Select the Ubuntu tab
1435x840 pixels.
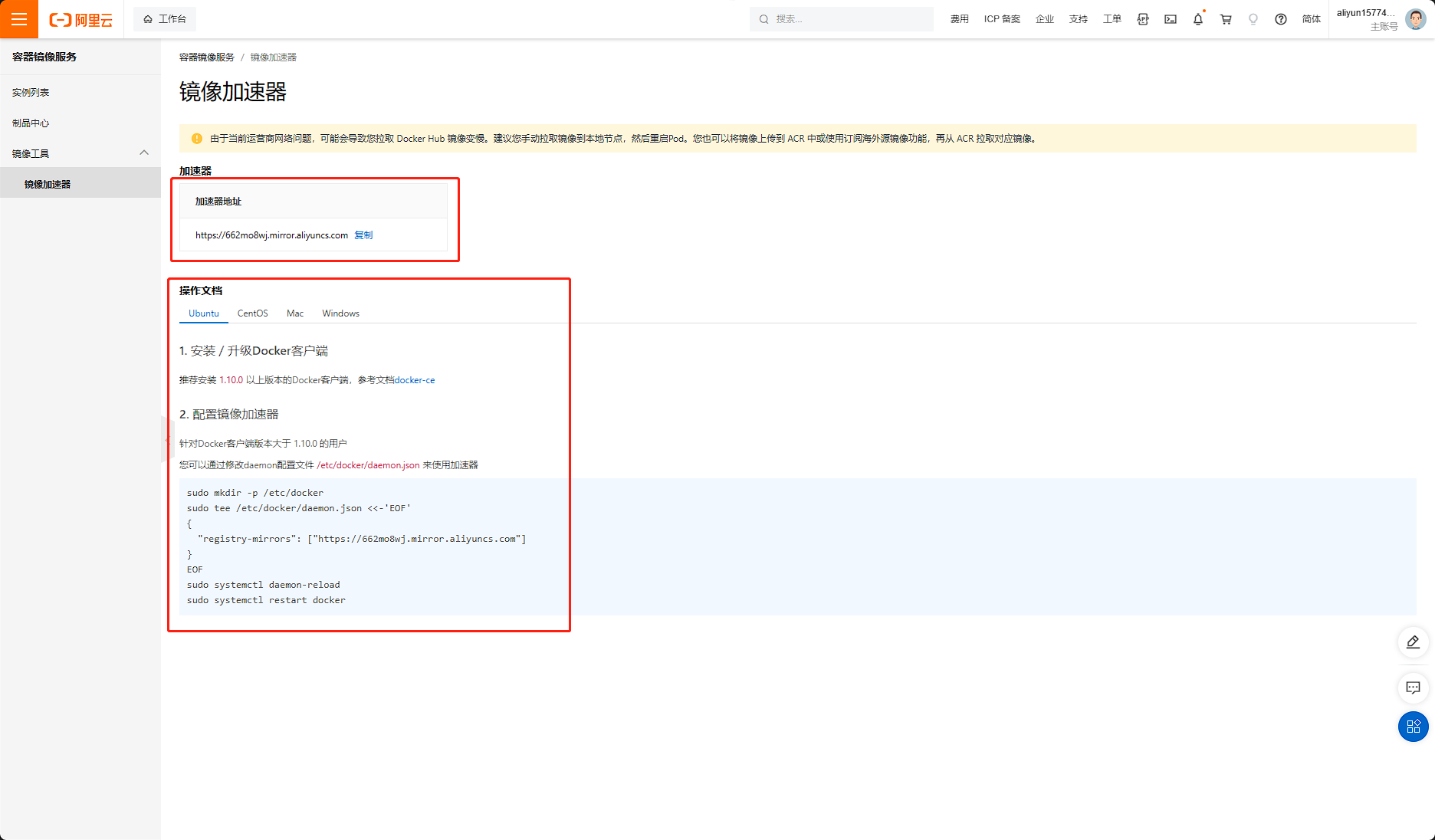point(204,313)
